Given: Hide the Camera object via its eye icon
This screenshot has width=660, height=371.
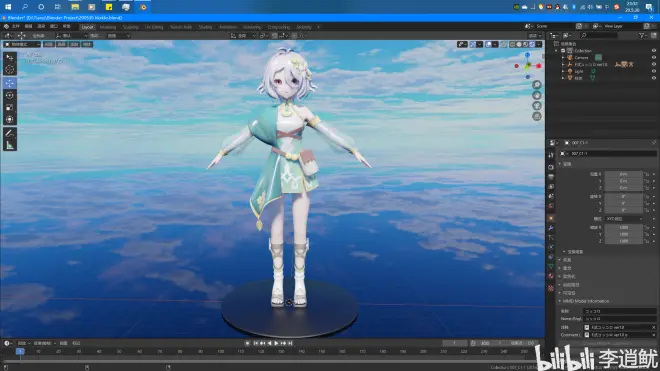Looking at the screenshot, I should pos(654,58).
